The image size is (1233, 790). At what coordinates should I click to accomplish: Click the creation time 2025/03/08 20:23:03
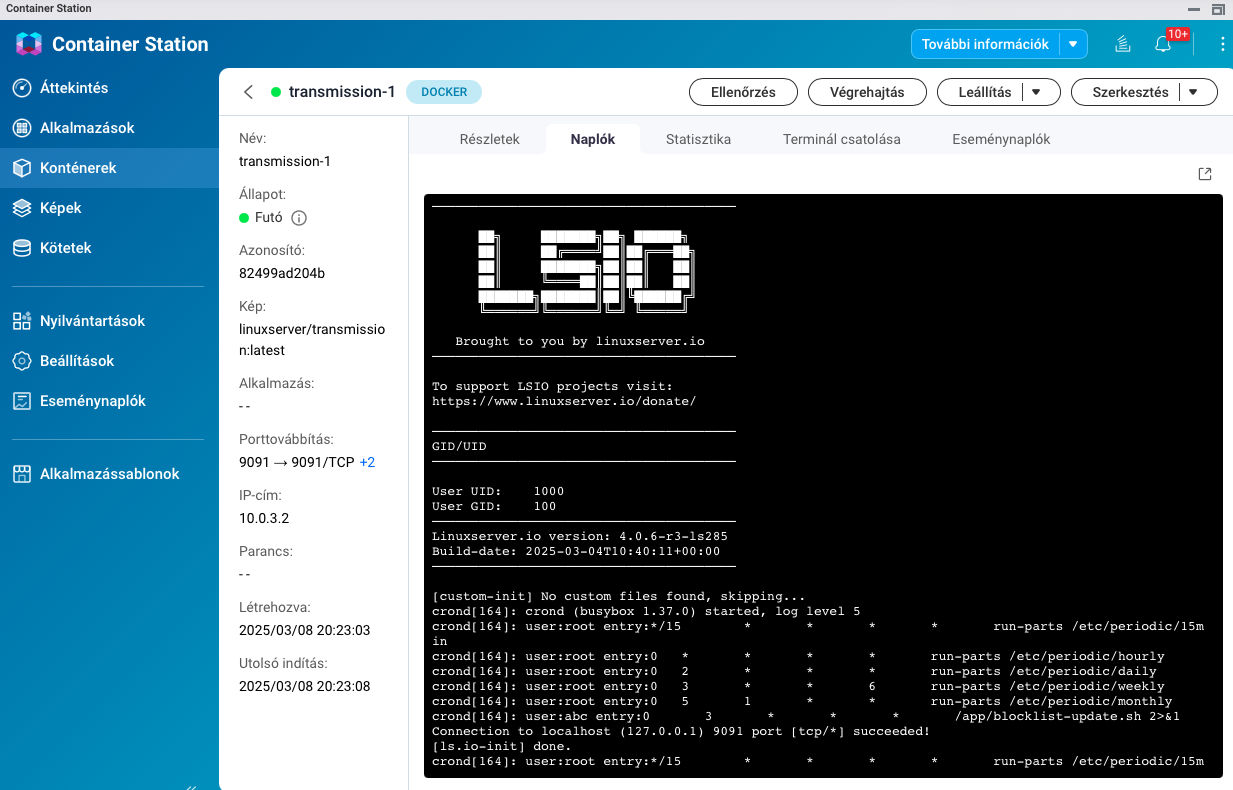click(x=305, y=630)
